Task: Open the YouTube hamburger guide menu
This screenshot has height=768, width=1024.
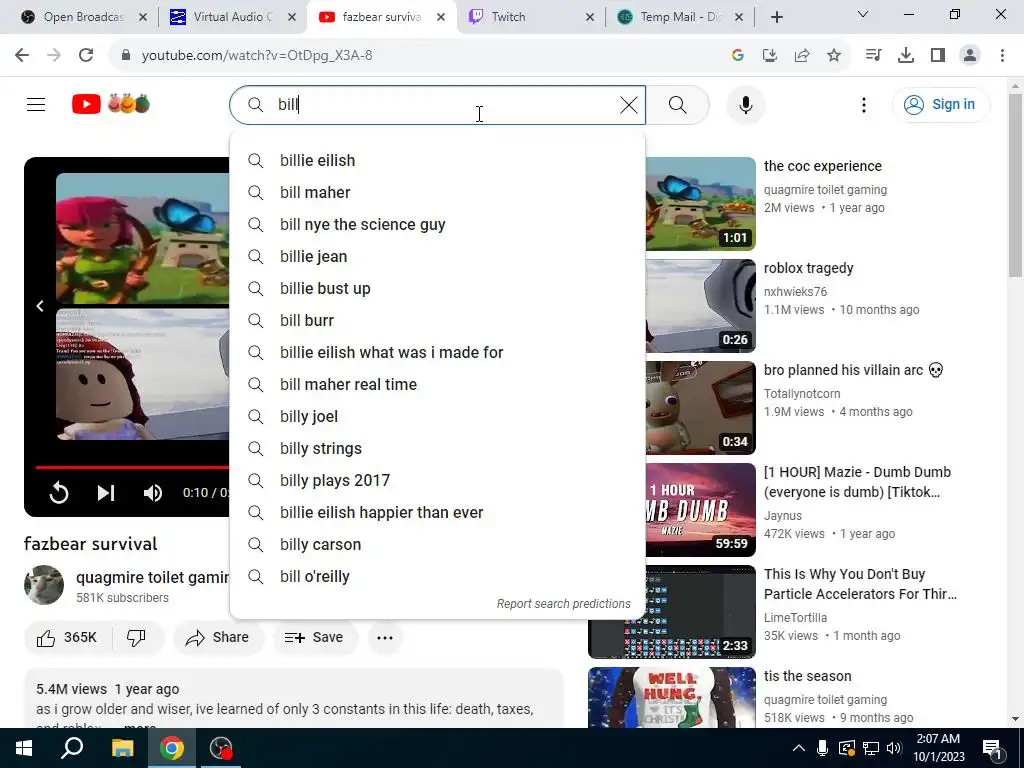Action: [36, 104]
